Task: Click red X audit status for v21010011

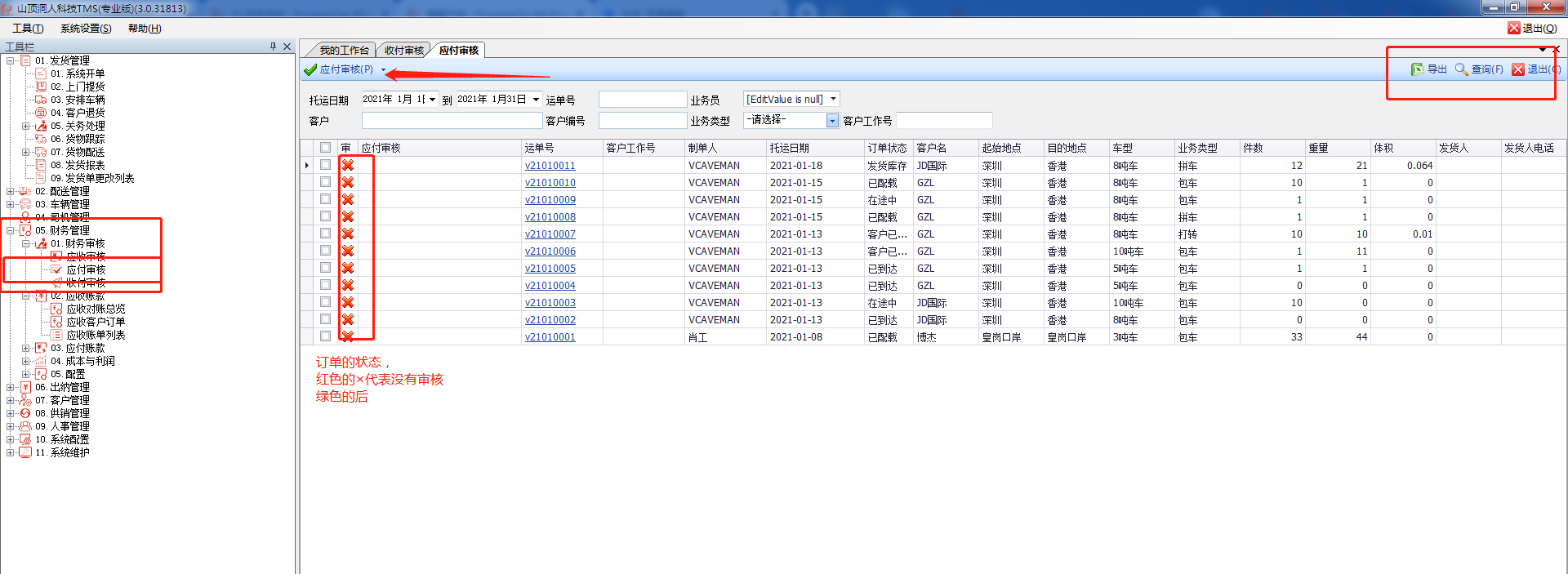Action: [x=348, y=165]
